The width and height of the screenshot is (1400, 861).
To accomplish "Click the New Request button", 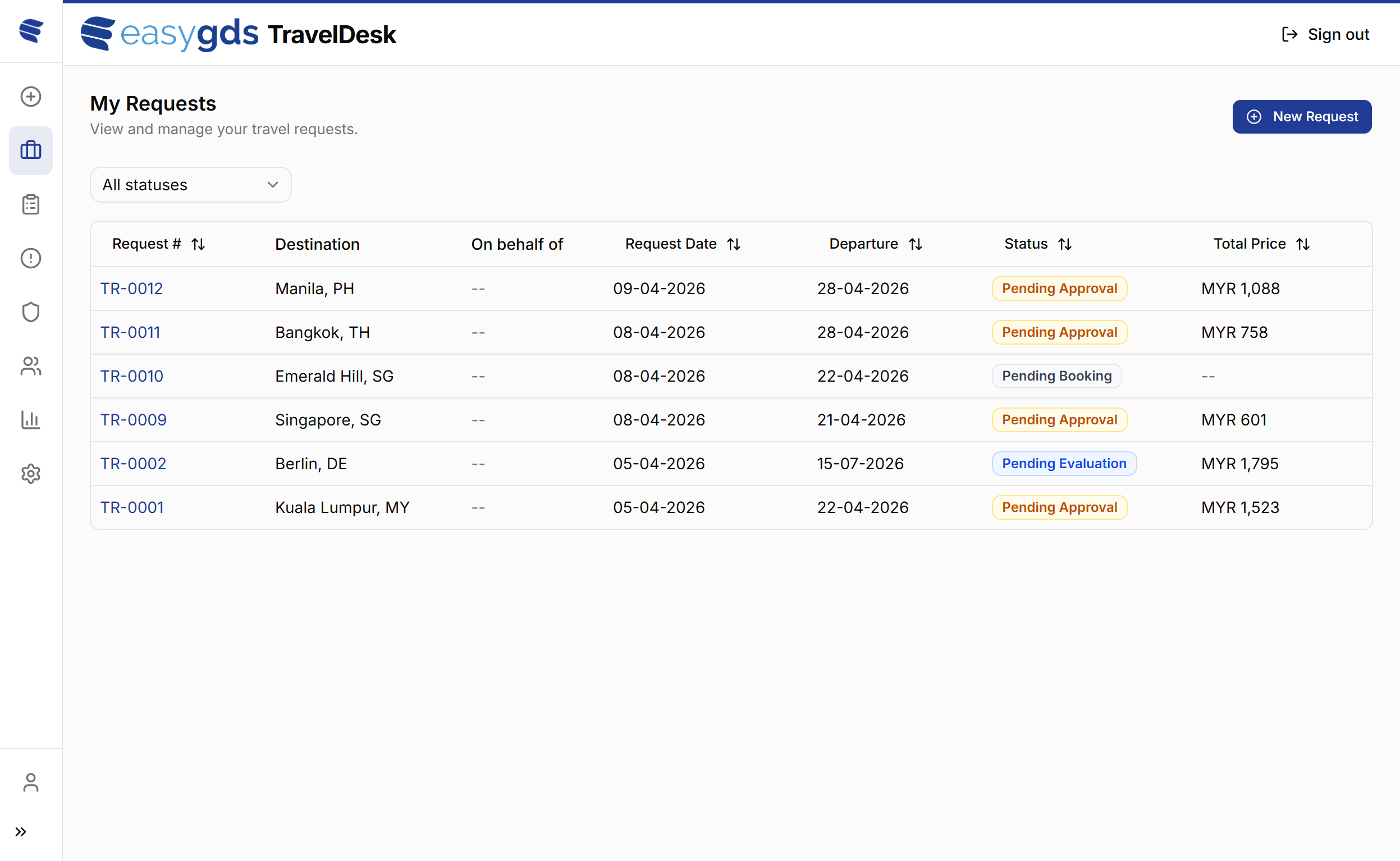I will 1302,116.
